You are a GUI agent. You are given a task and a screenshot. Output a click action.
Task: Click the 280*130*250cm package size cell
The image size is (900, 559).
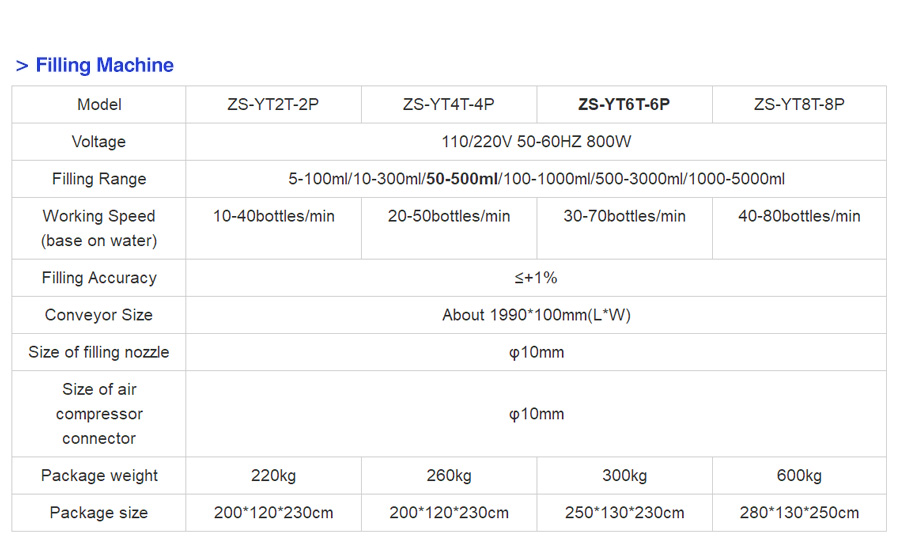(x=799, y=513)
